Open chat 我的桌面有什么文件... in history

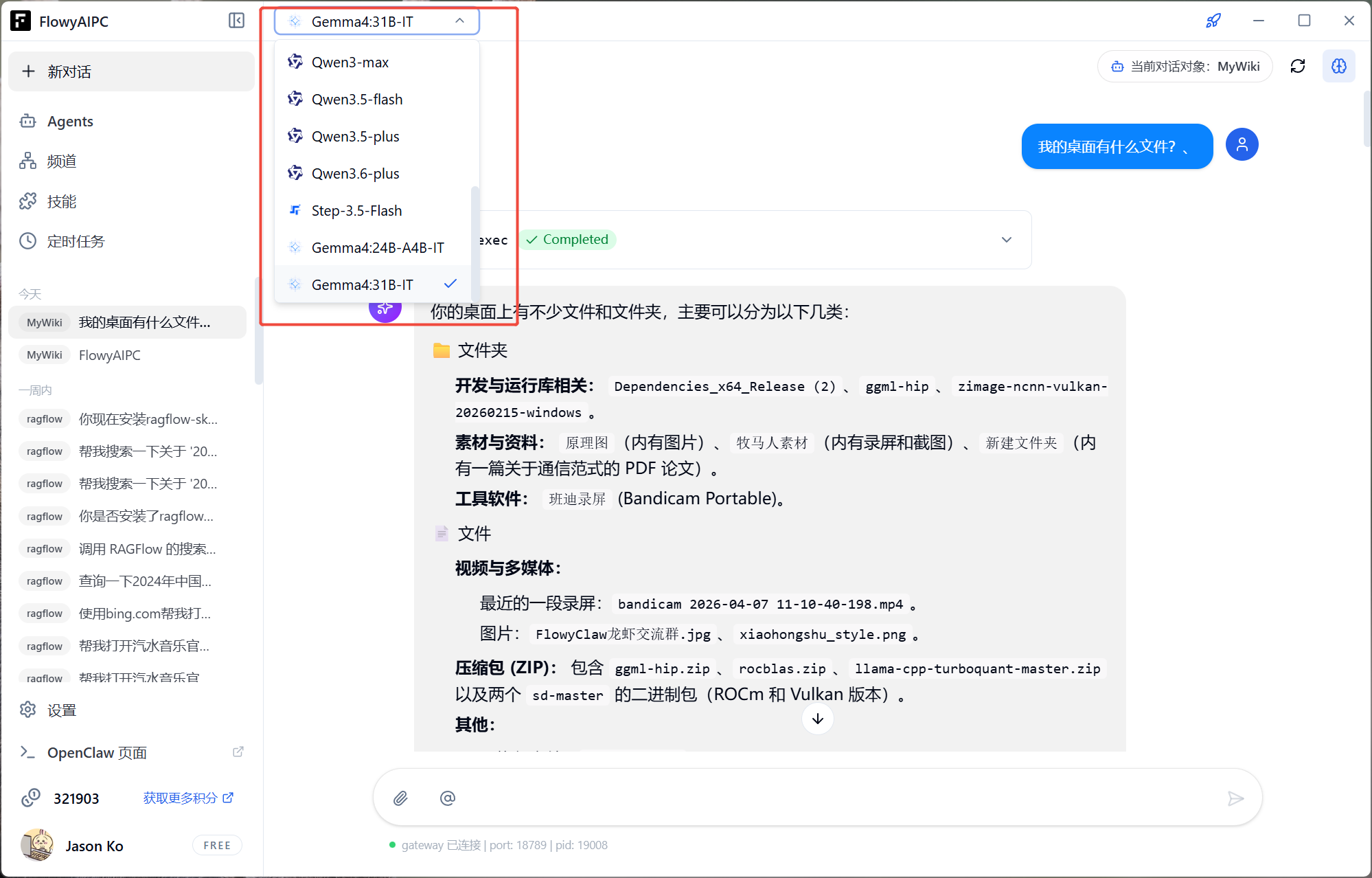pos(128,322)
